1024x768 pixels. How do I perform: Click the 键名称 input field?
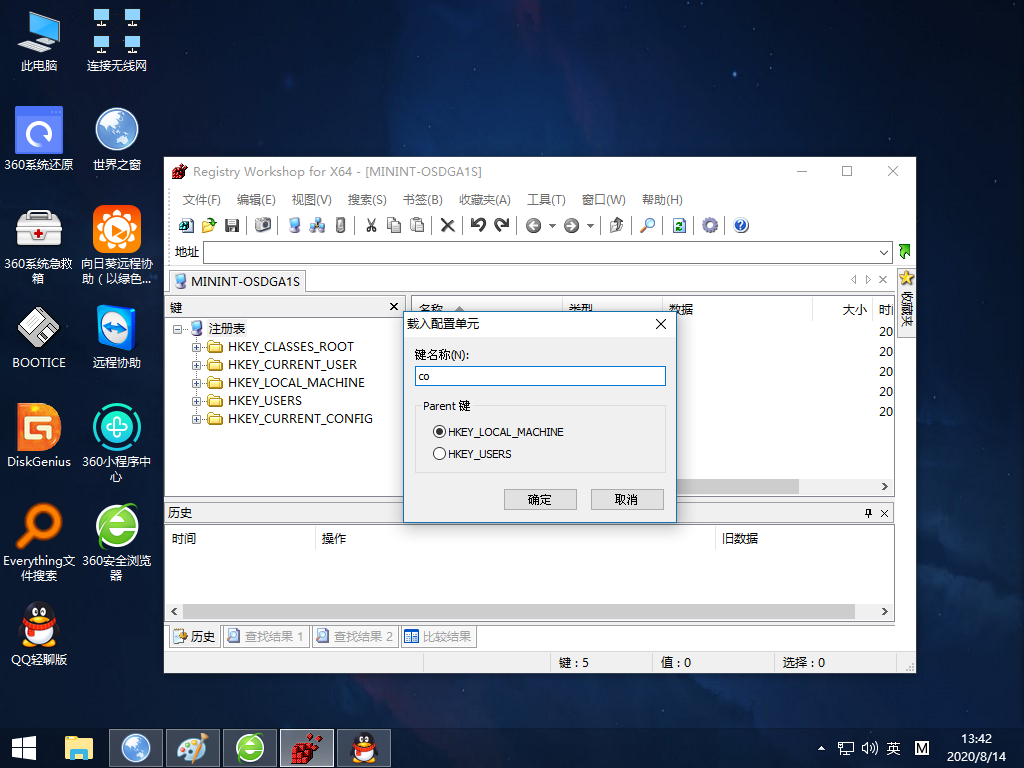[x=540, y=376]
